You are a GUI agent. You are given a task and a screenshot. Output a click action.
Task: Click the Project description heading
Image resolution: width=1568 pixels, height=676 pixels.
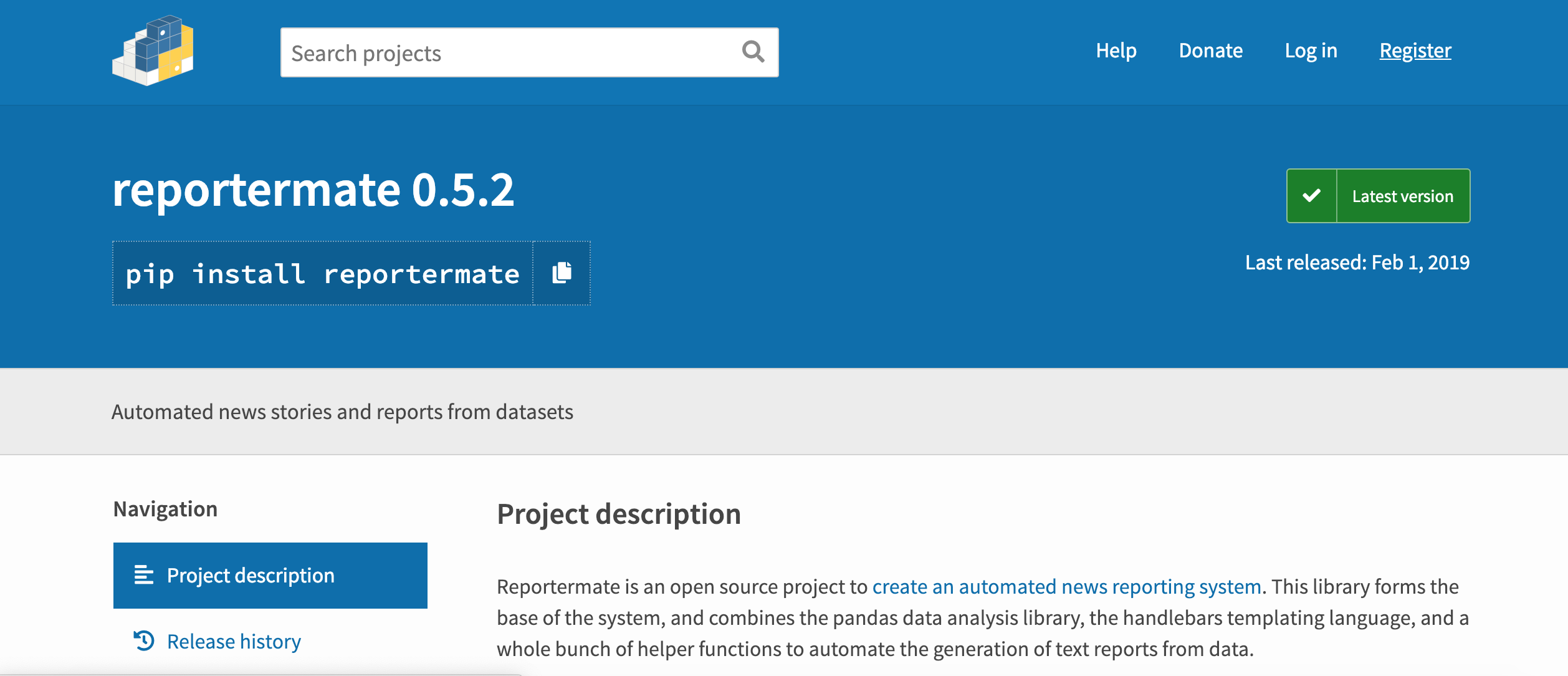(x=618, y=514)
